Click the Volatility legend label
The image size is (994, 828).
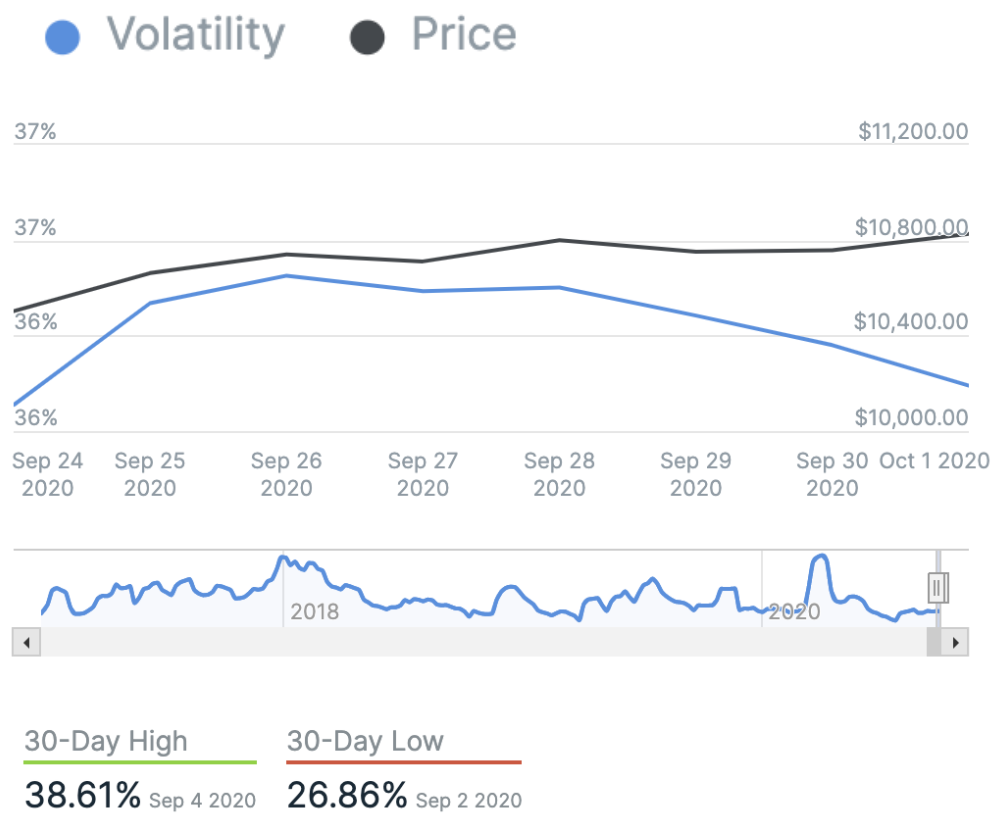[x=196, y=36]
